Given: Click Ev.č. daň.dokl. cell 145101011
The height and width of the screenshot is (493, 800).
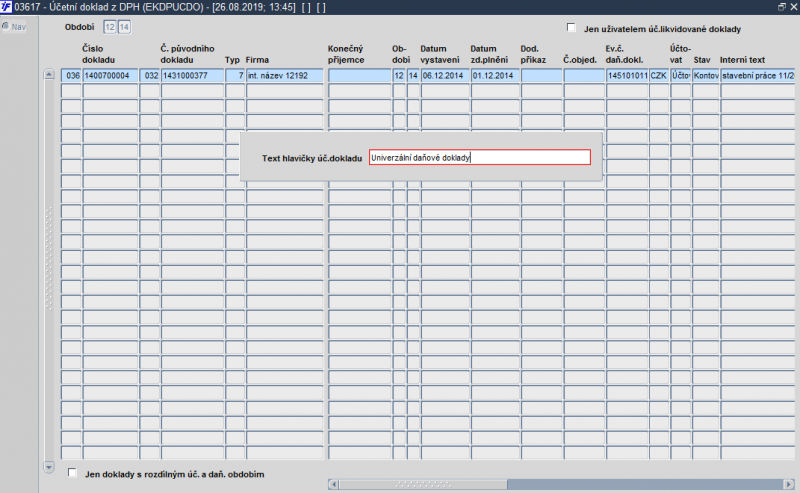Looking at the screenshot, I should point(627,76).
